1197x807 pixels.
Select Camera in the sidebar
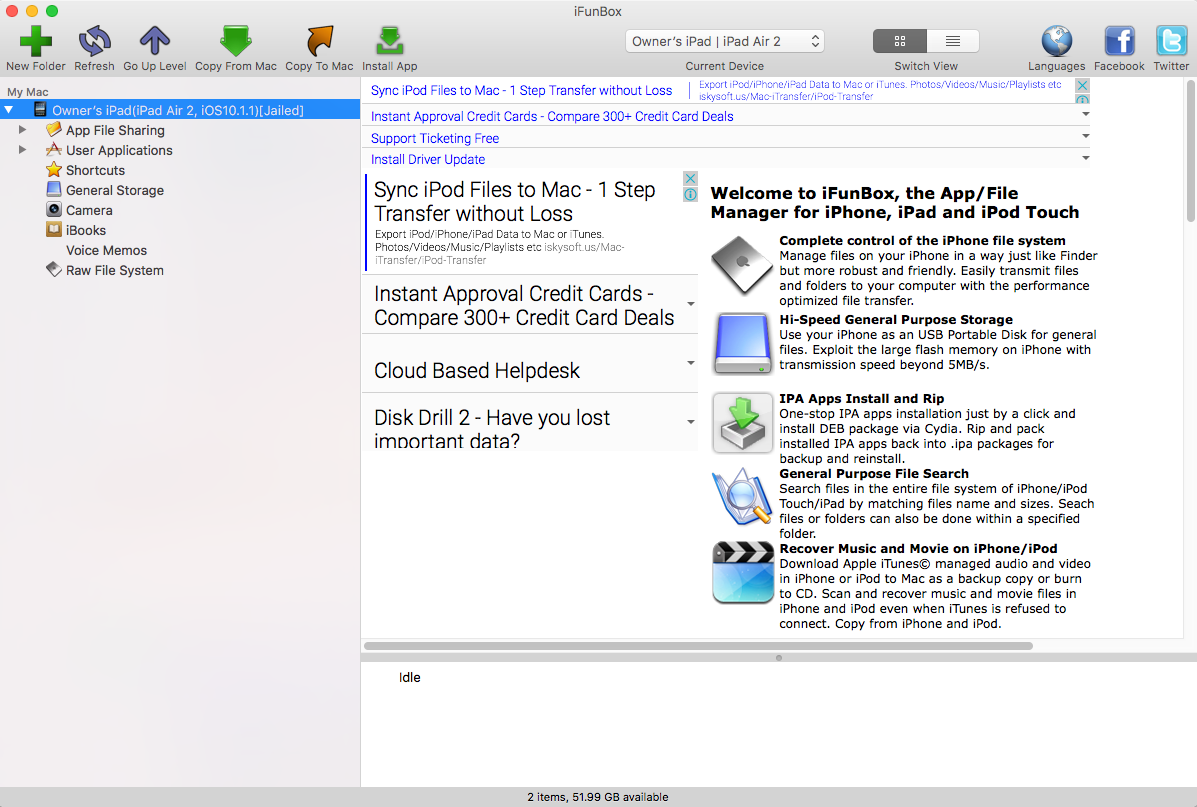[x=89, y=210]
